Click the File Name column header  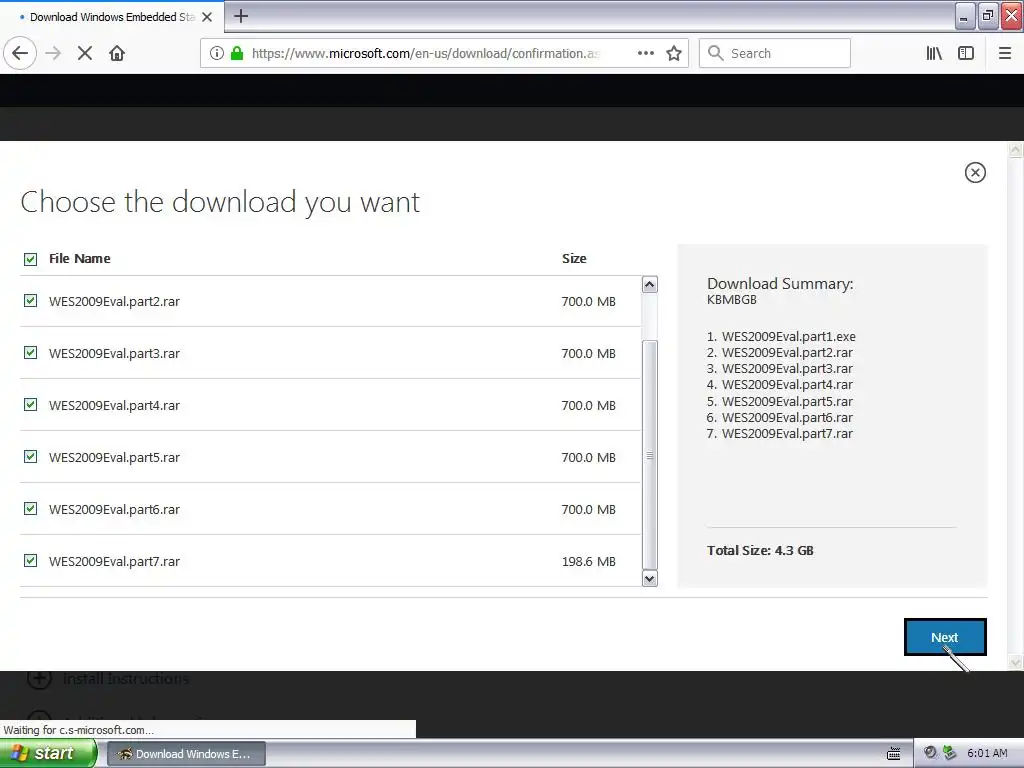tap(80, 258)
